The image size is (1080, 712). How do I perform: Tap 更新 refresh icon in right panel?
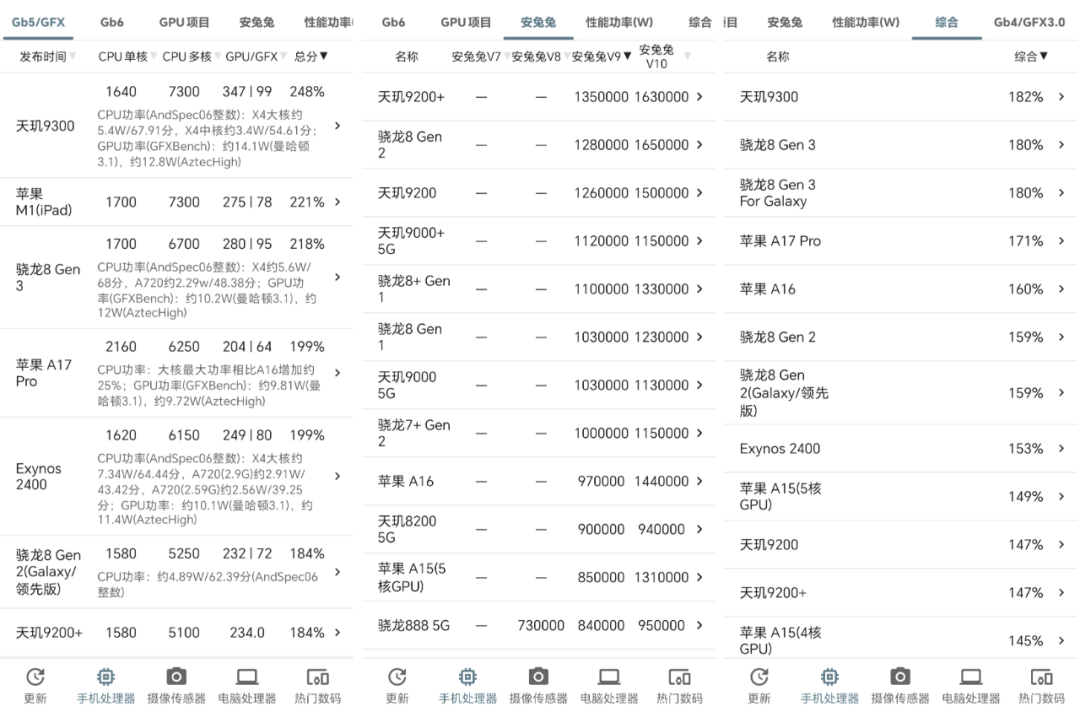(x=759, y=677)
